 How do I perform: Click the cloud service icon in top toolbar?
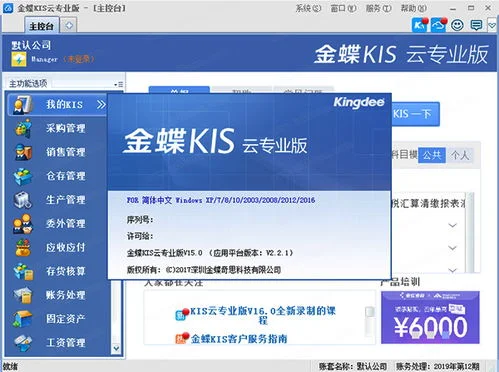[438, 25]
